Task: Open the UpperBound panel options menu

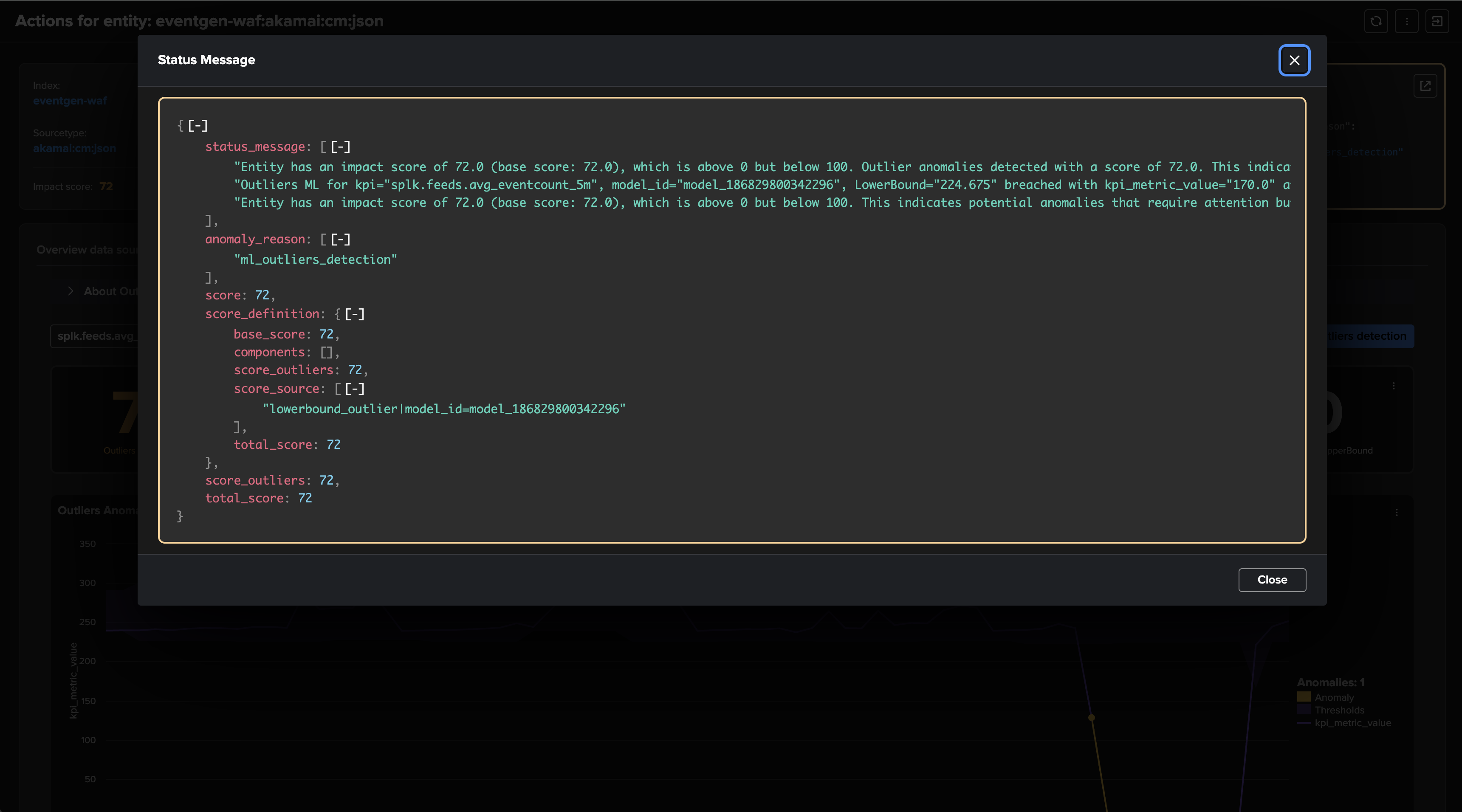Action: 1393,386
